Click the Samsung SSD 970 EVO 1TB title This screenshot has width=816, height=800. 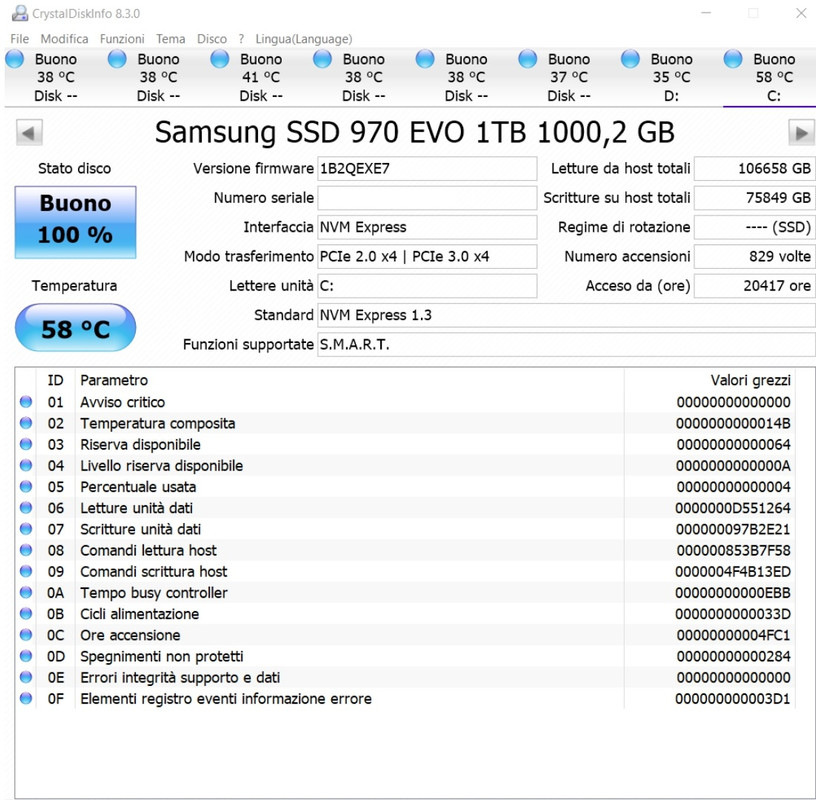(x=415, y=132)
